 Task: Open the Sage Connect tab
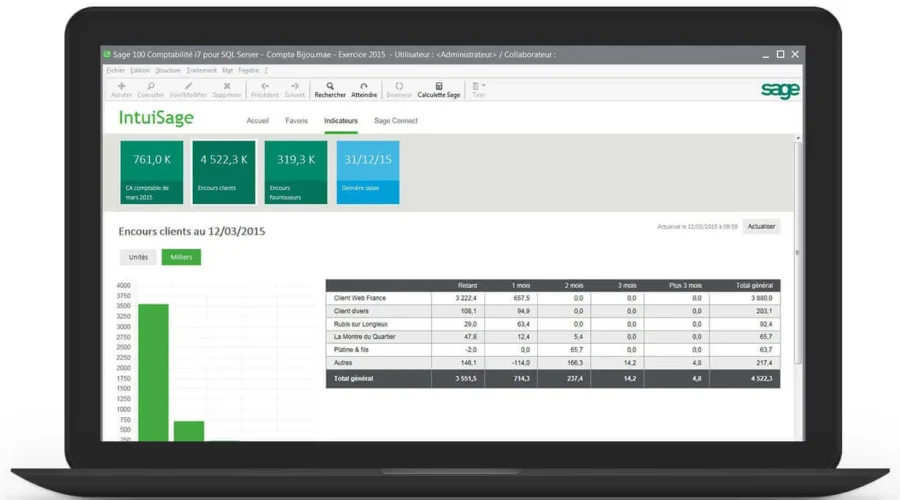click(396, 121)
